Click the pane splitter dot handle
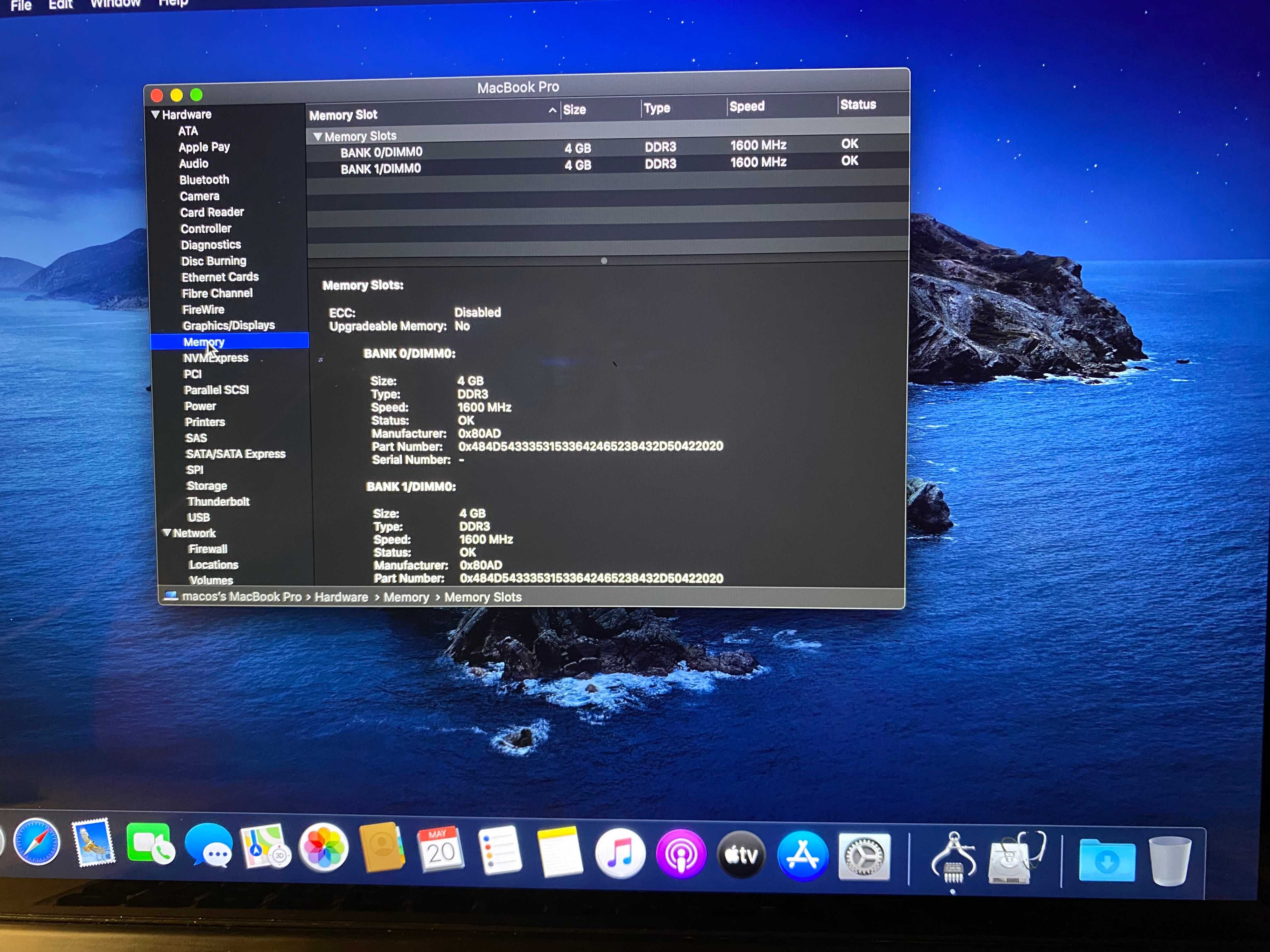 pyautogui.click(x=604, y=261)
